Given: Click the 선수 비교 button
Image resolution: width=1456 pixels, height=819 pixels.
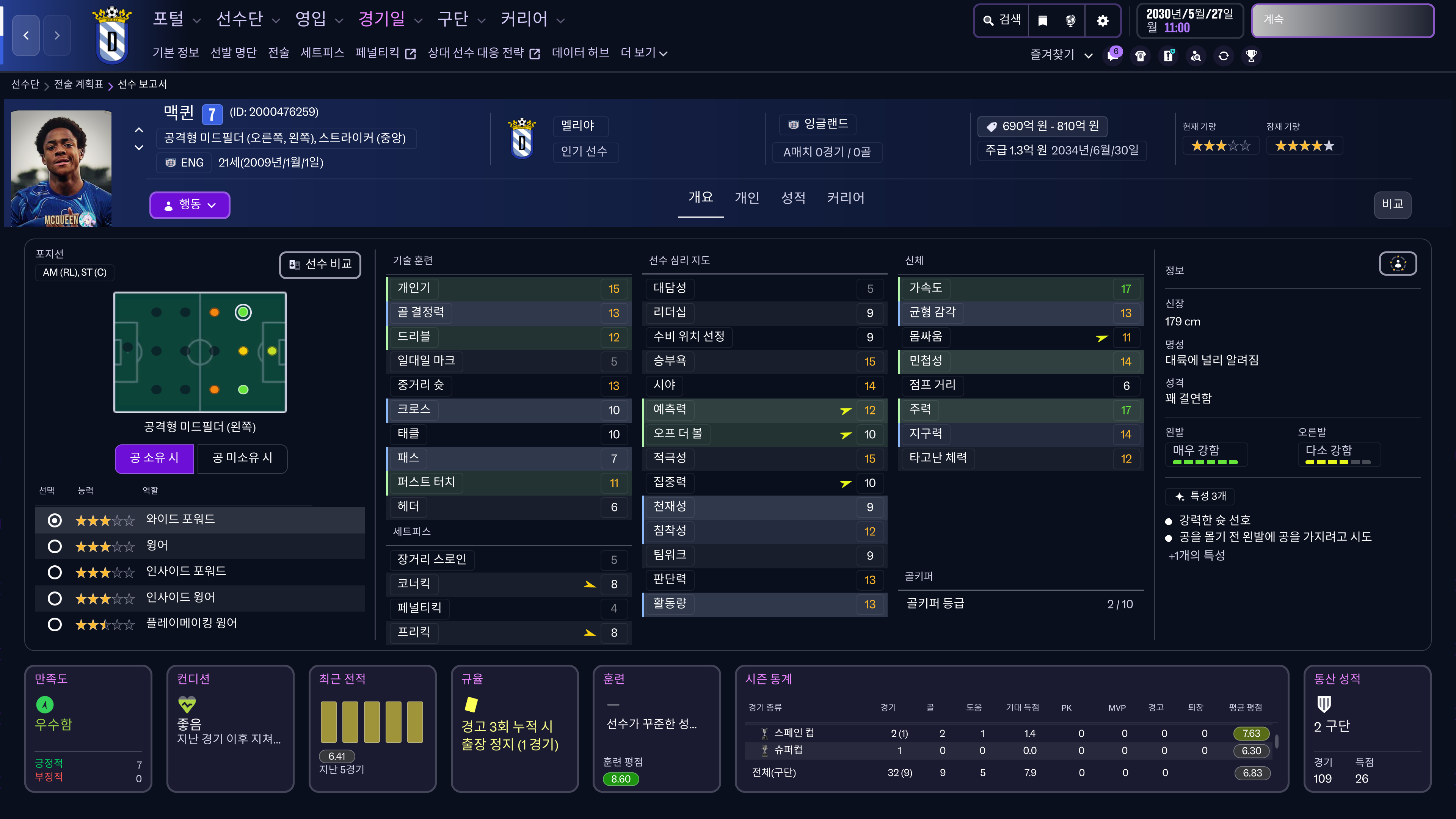Looking at the screenshot, I should tap(320, 265).
